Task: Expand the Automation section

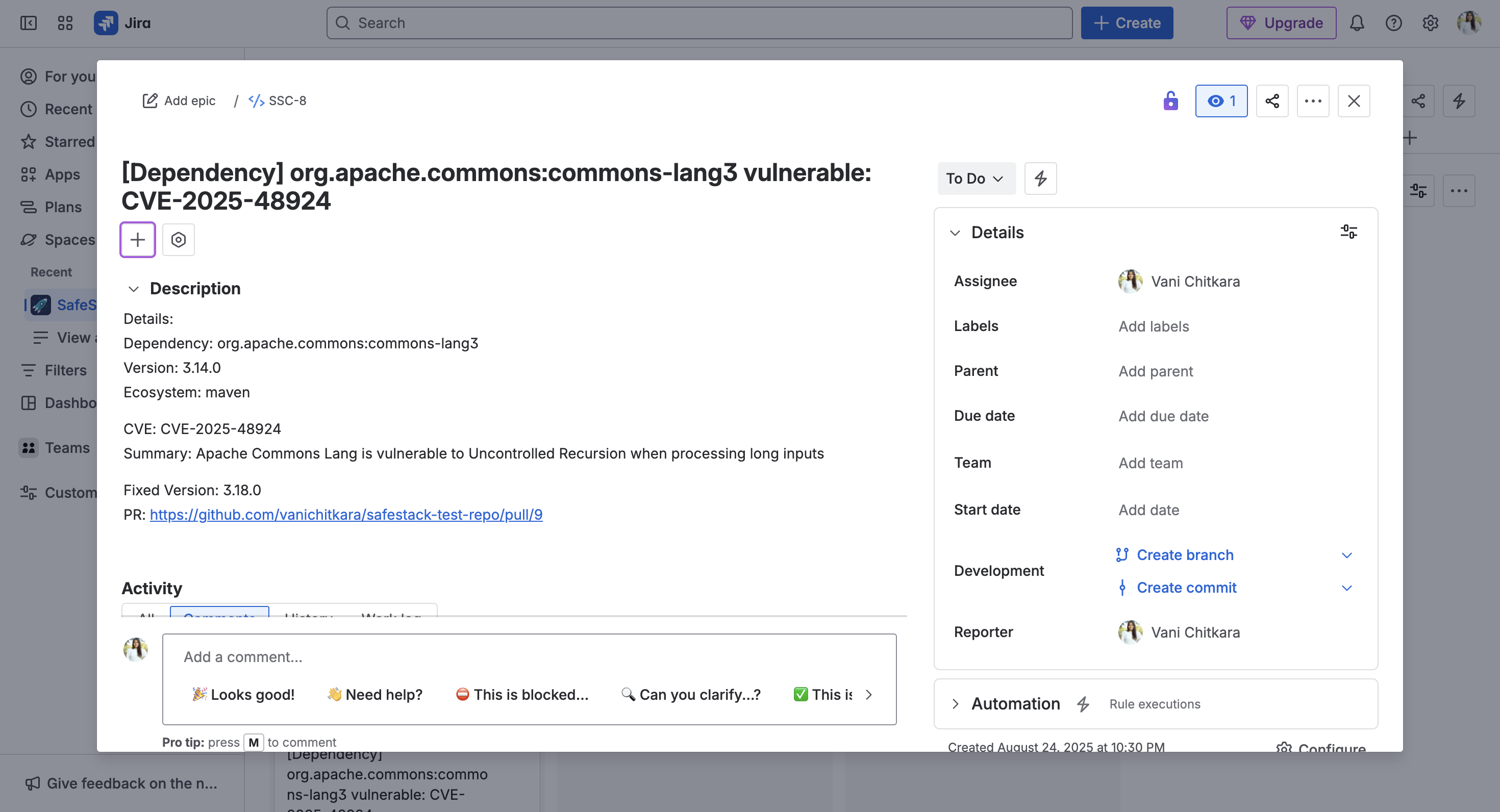Action: click(955, 703)
